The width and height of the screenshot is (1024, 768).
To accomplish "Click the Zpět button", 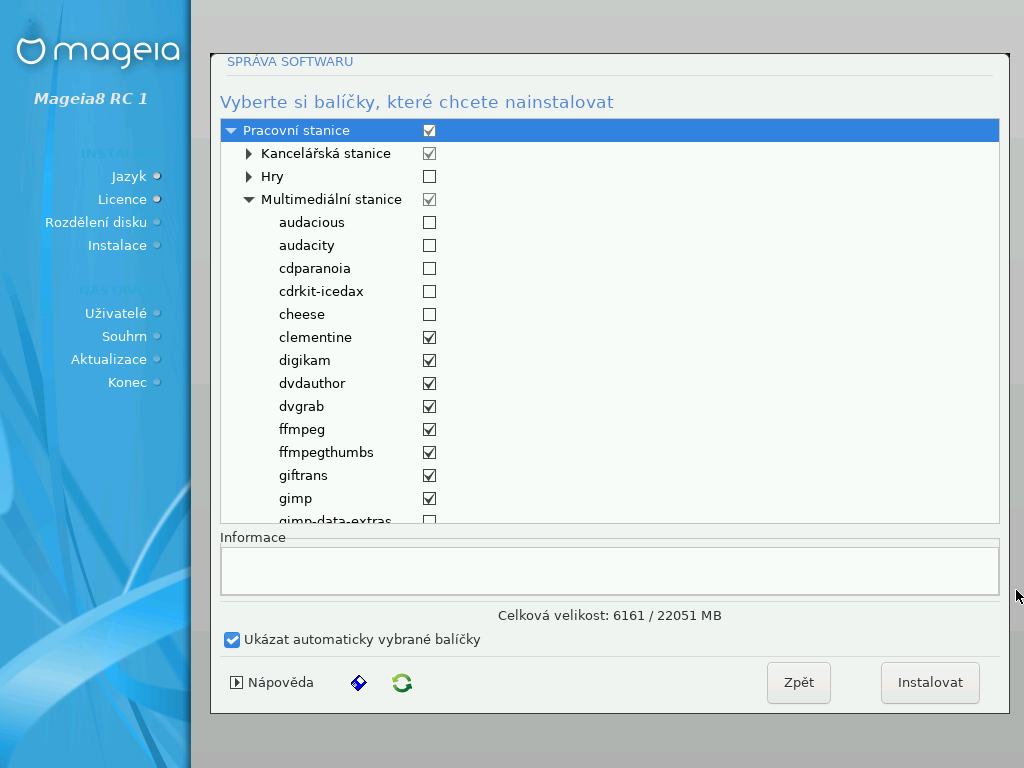I will [x=799, y=683].
